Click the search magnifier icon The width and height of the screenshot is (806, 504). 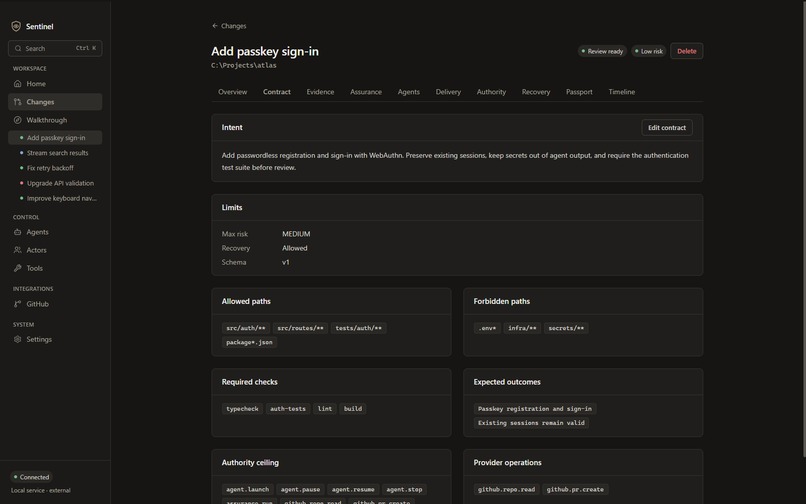[x=18, y=48]
